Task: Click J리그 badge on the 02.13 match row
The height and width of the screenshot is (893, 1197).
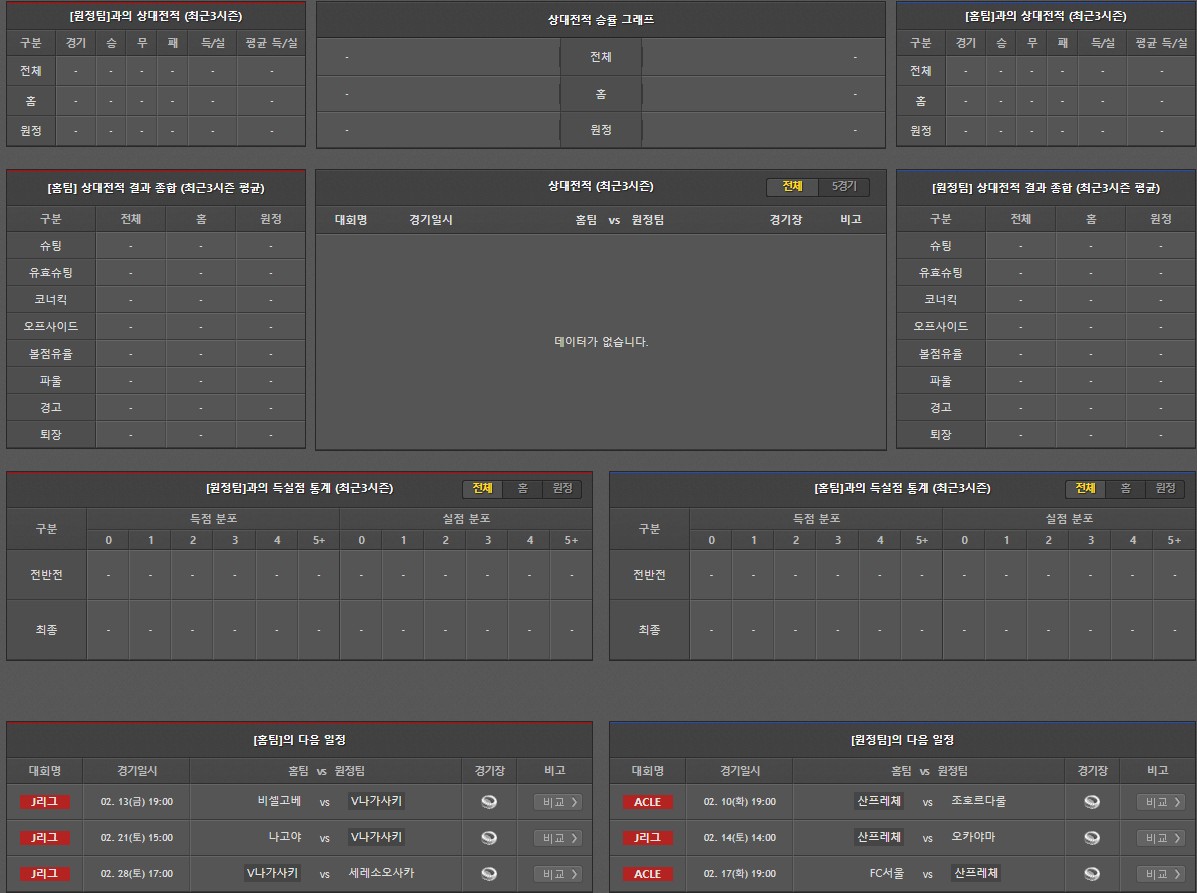Action: tap(45, 802)
